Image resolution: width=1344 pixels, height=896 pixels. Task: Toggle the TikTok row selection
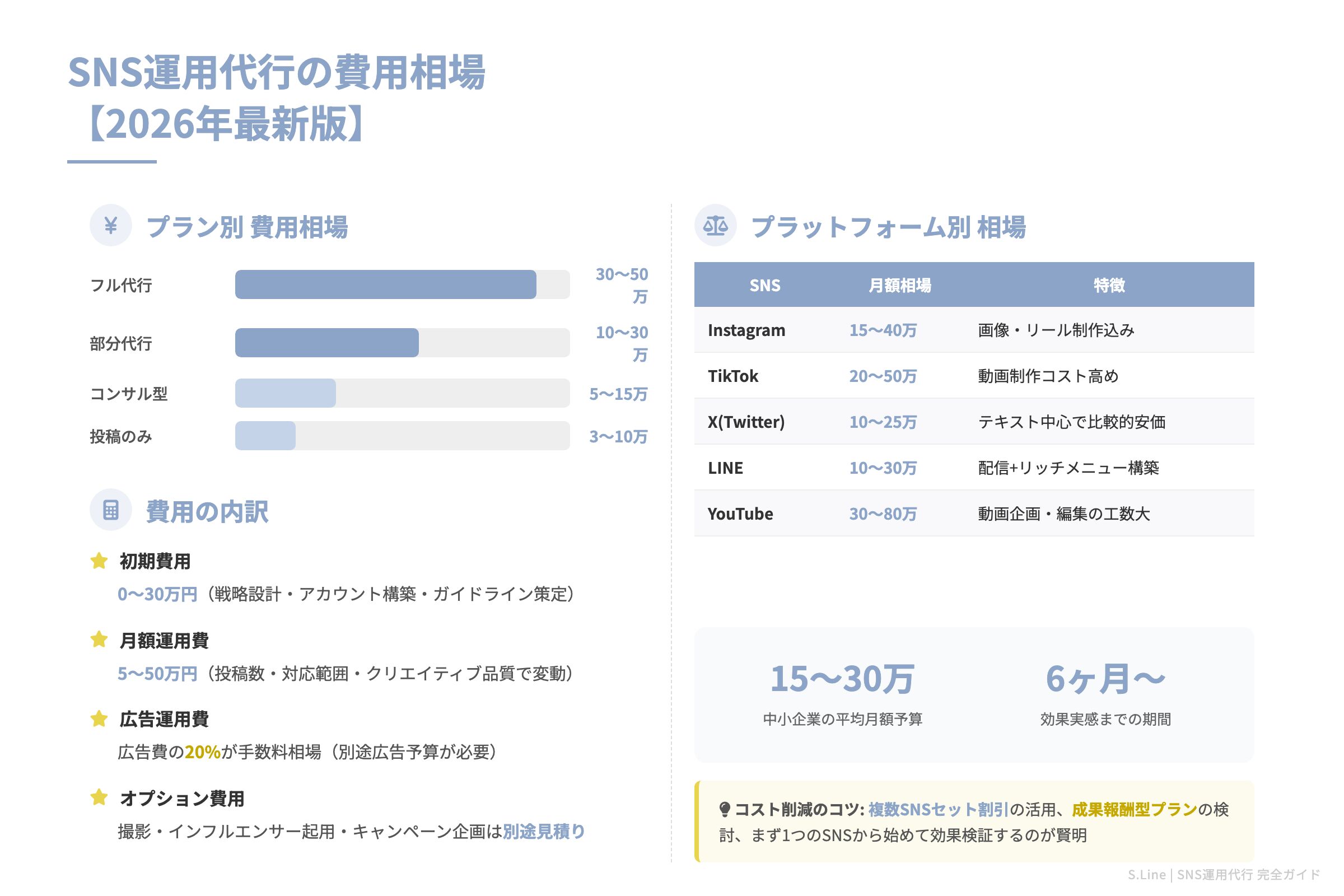point(972,376)
